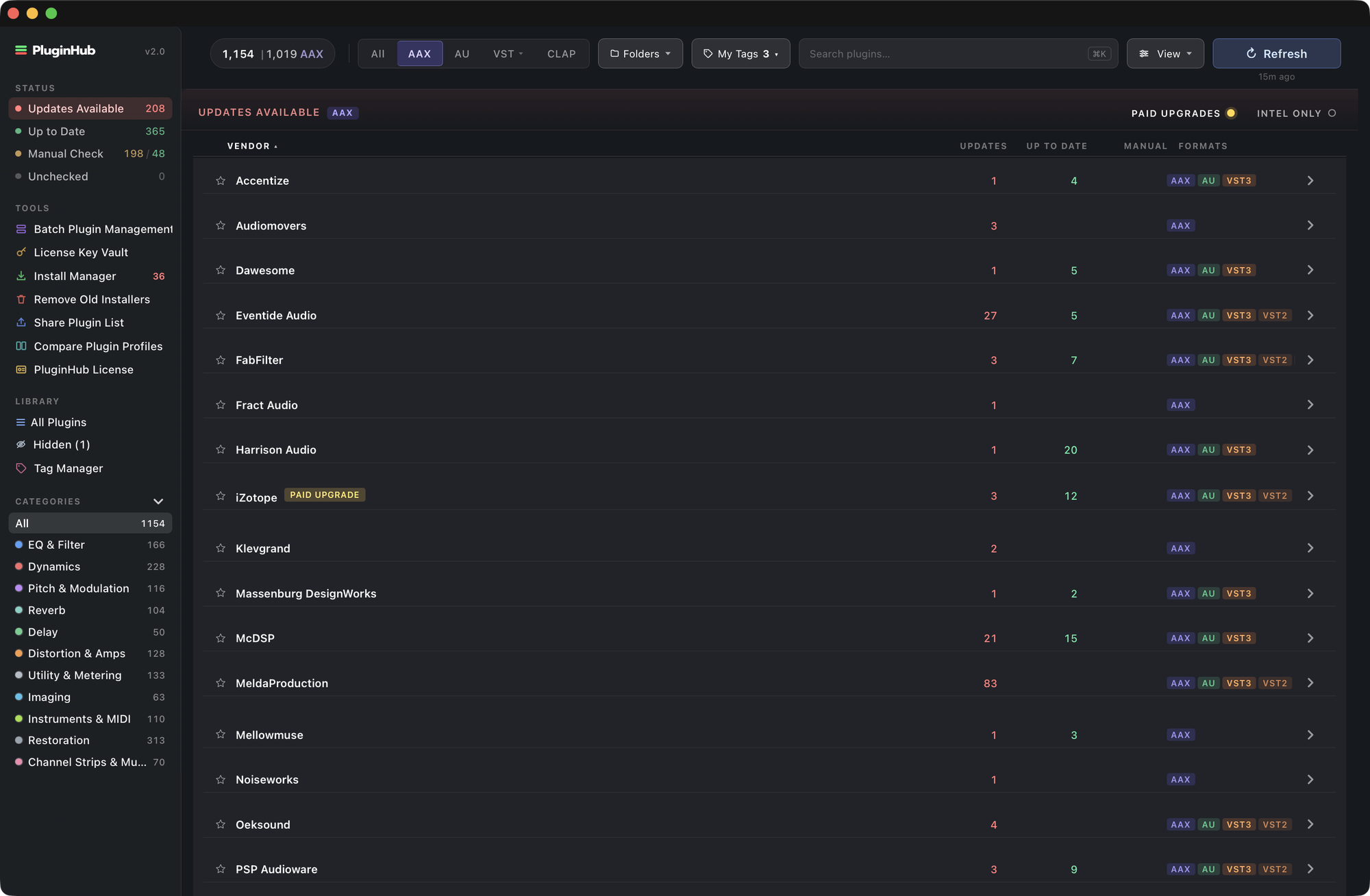1370x896 pixels.
Task: Expand the Eventide Audio row chevron
Action: (x=1310, y=315)
